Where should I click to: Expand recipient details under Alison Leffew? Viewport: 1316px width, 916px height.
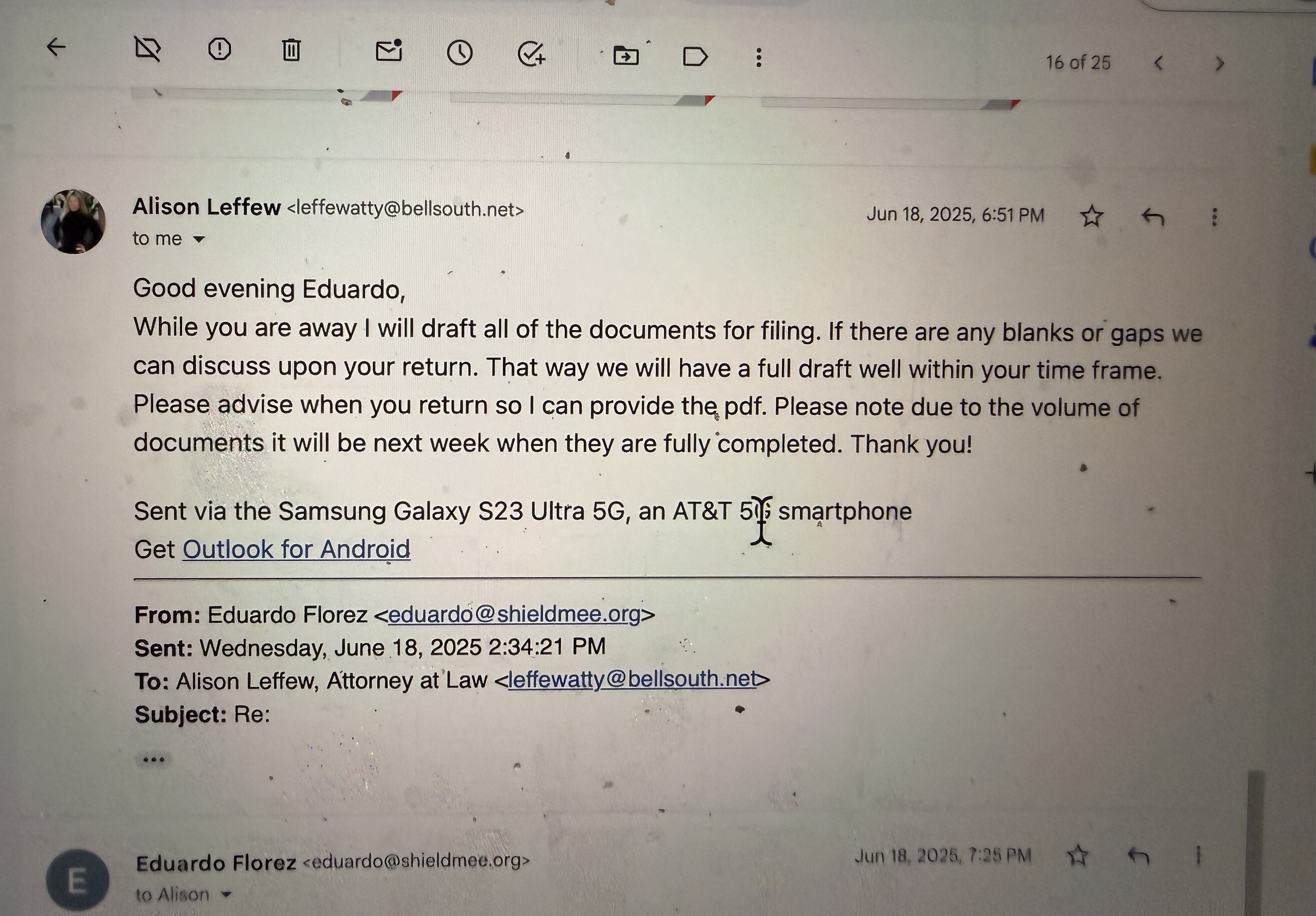[199, 239]
